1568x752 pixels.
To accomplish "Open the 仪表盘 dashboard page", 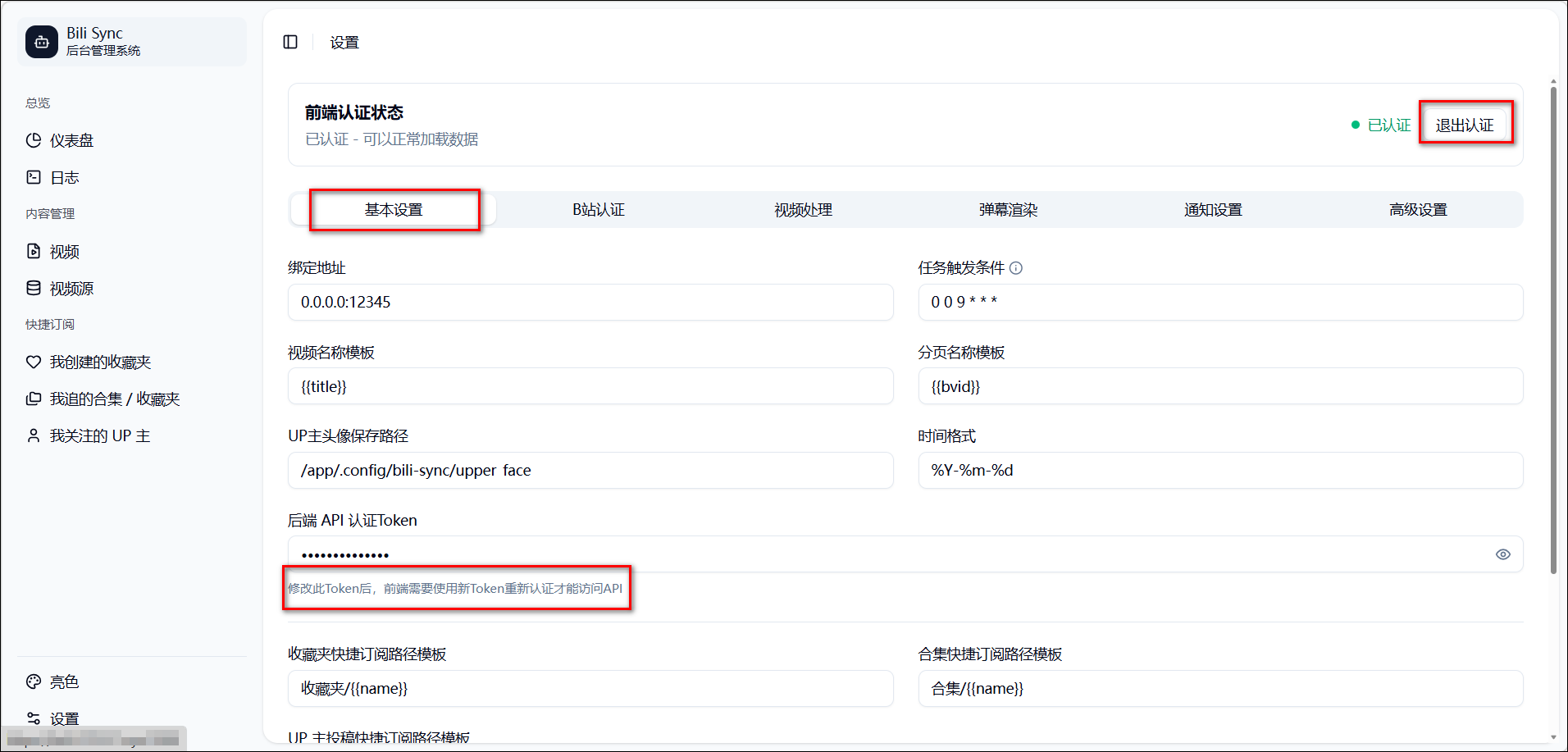I will coord(71,140).
